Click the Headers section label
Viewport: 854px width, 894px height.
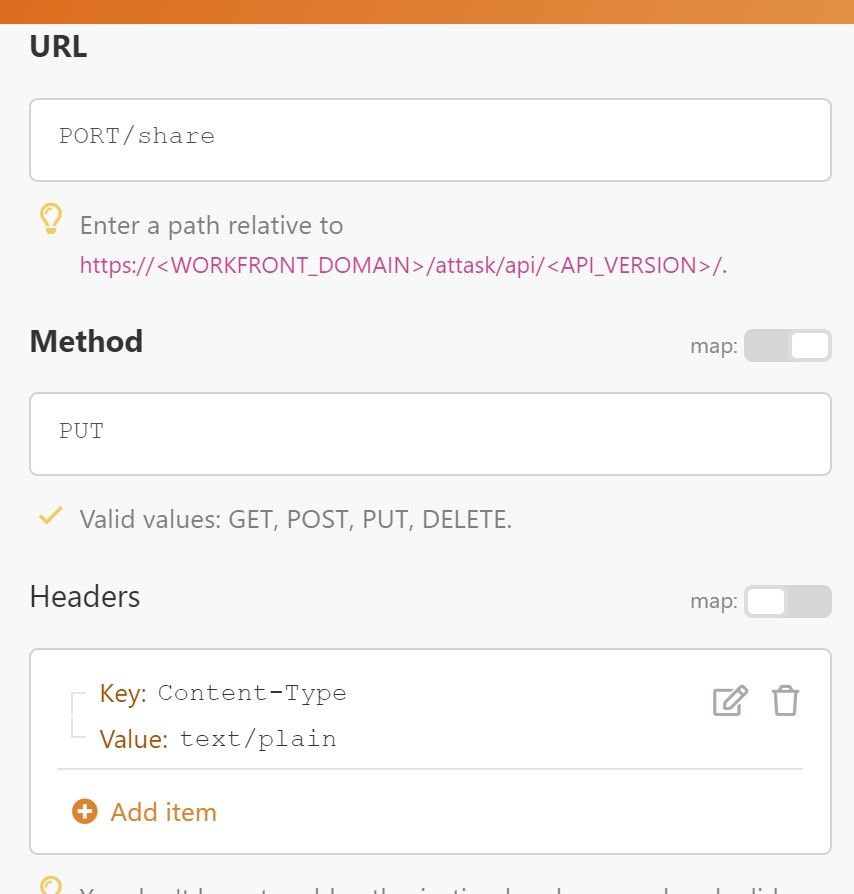pos(85,596)
